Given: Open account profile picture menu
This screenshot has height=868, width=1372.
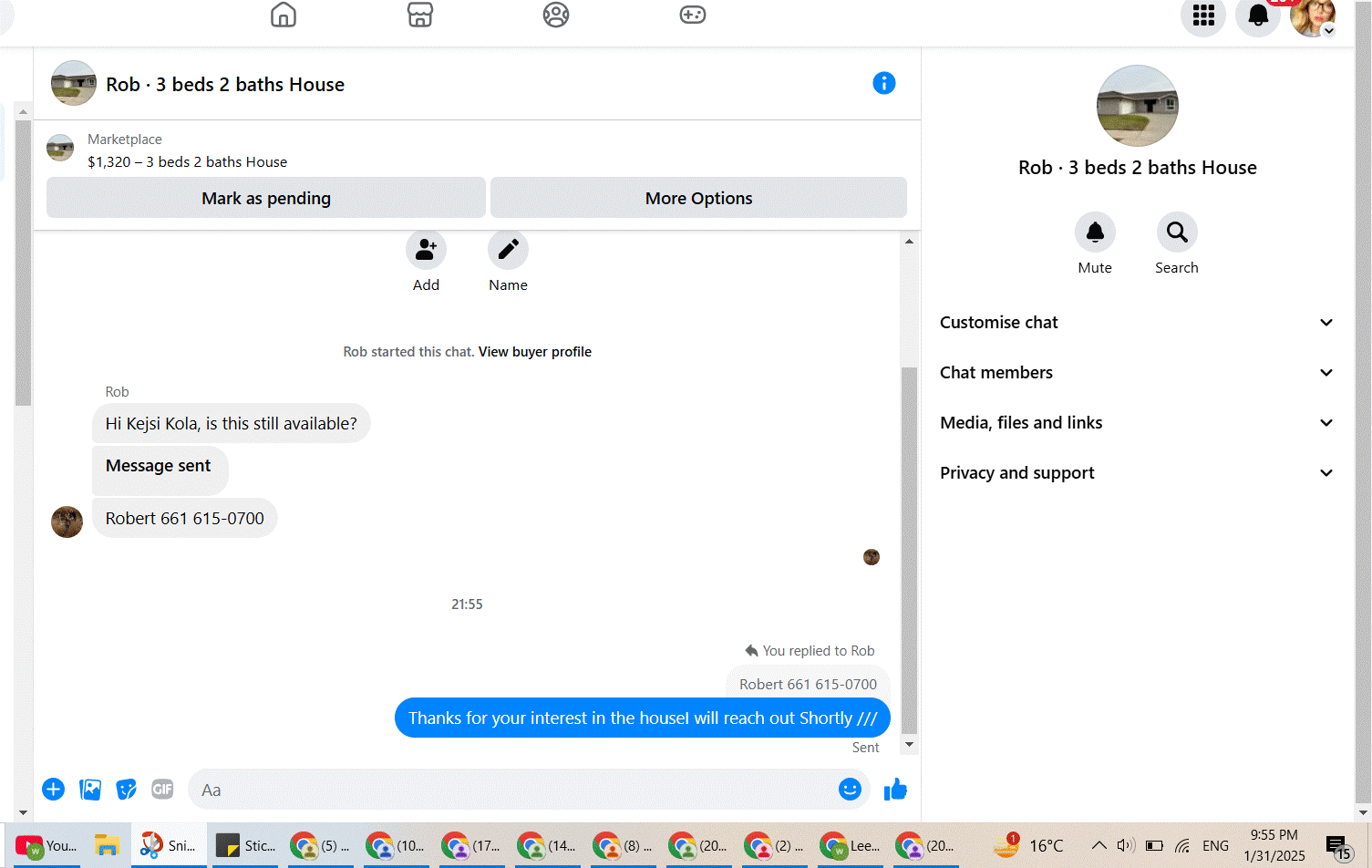Looking at the screenshot, I should pos(1313,15).
